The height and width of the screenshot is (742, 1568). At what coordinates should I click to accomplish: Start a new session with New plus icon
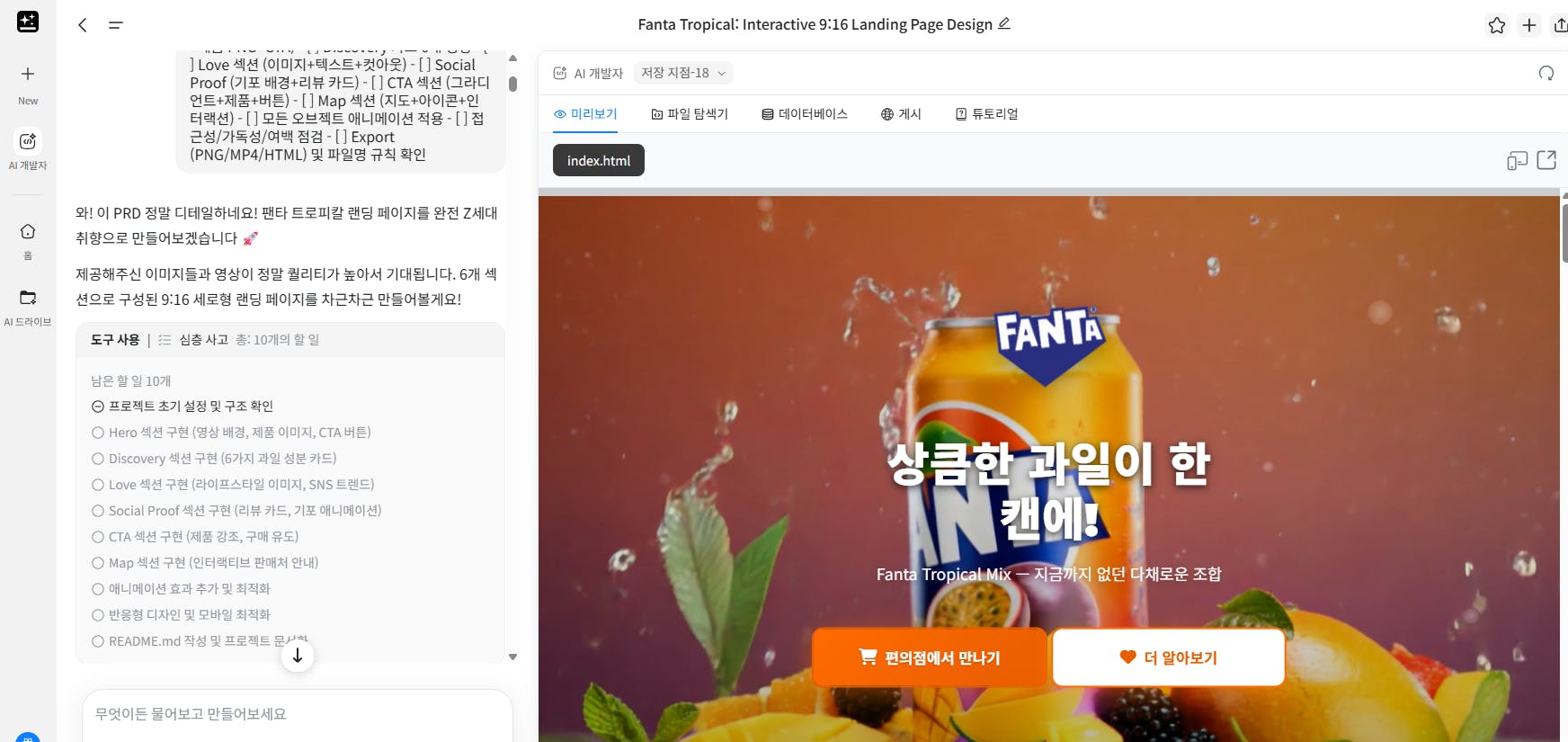[28, 74]
